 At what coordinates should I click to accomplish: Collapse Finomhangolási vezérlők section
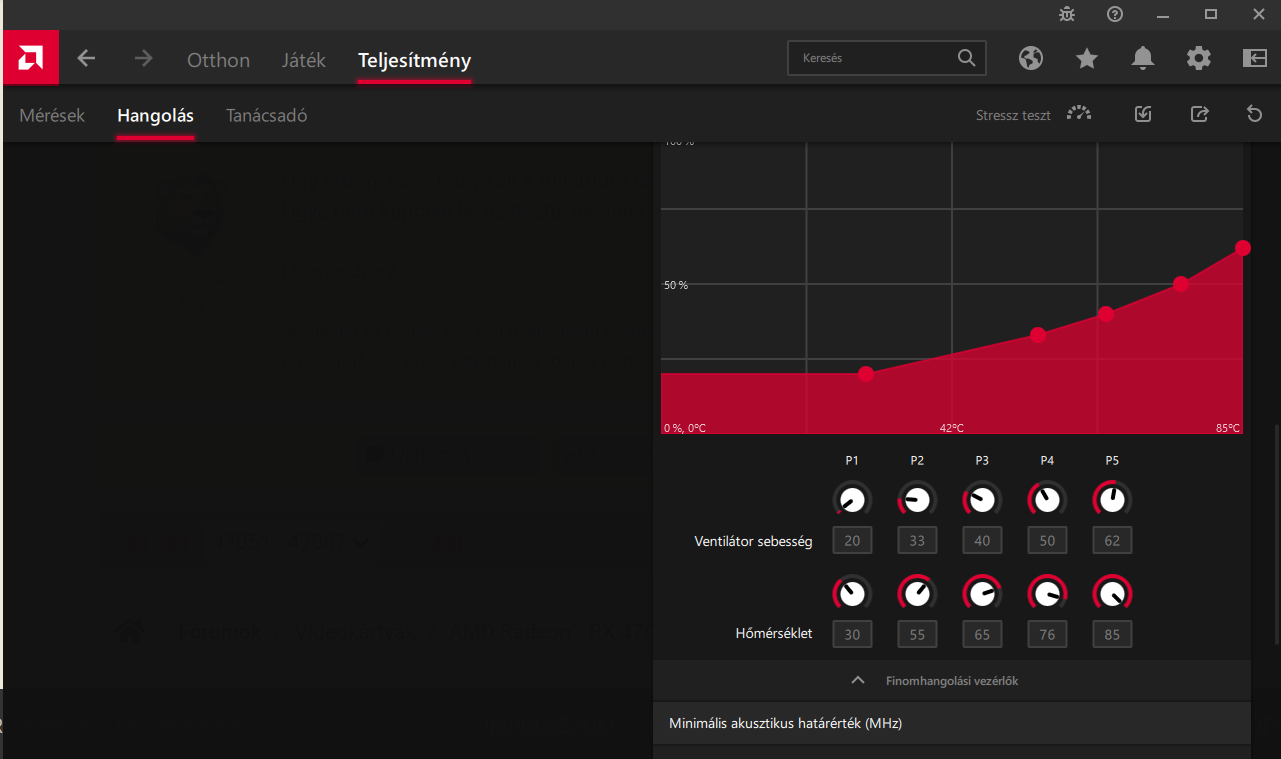[x=951, y=680]
